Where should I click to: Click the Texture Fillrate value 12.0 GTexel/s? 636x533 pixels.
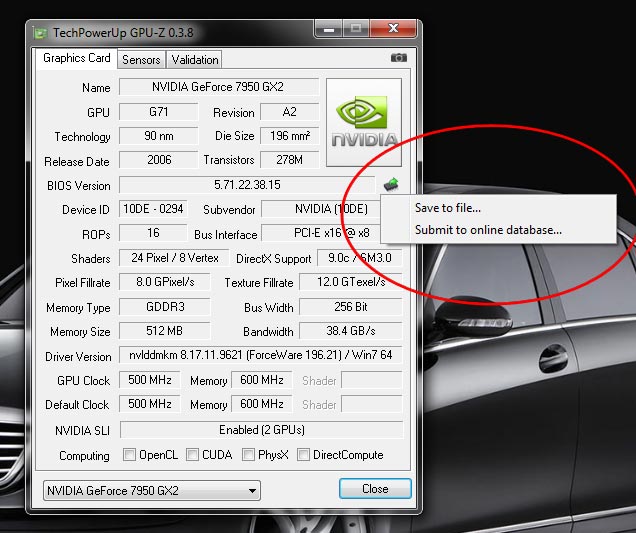(x=351, y=282)
